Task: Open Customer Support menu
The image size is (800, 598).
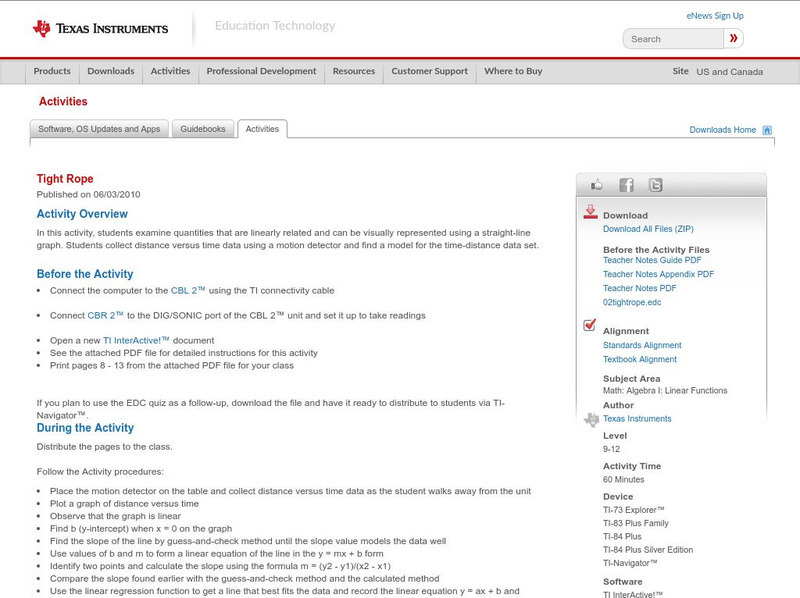Action: click(430, 71)
